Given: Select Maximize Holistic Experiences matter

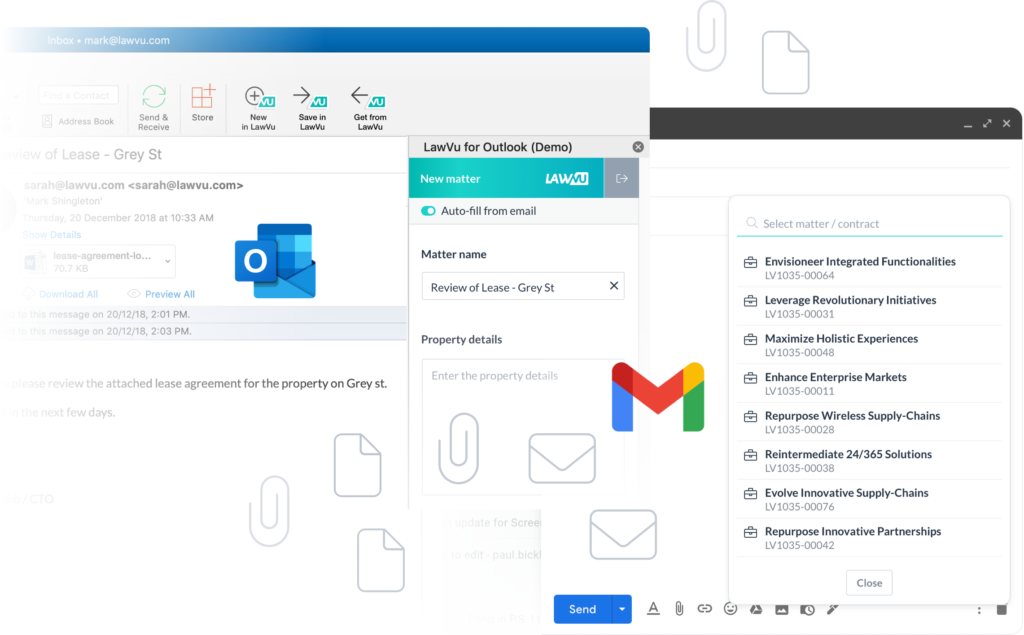Looking at the screenshot, I should coord(869,345).
